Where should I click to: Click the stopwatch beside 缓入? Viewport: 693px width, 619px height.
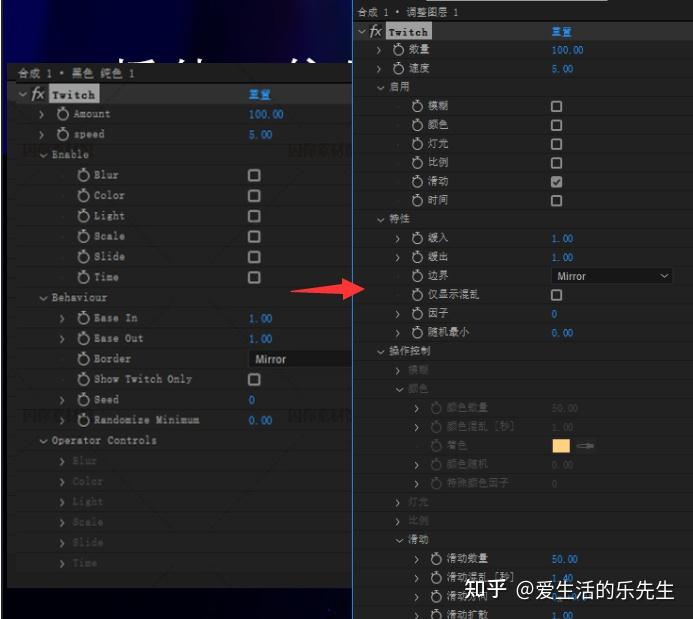click(417, 239)
